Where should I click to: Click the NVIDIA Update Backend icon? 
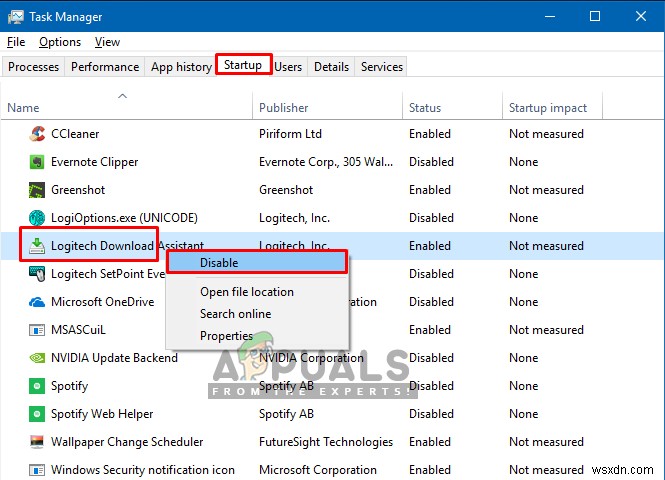[37, 358]
